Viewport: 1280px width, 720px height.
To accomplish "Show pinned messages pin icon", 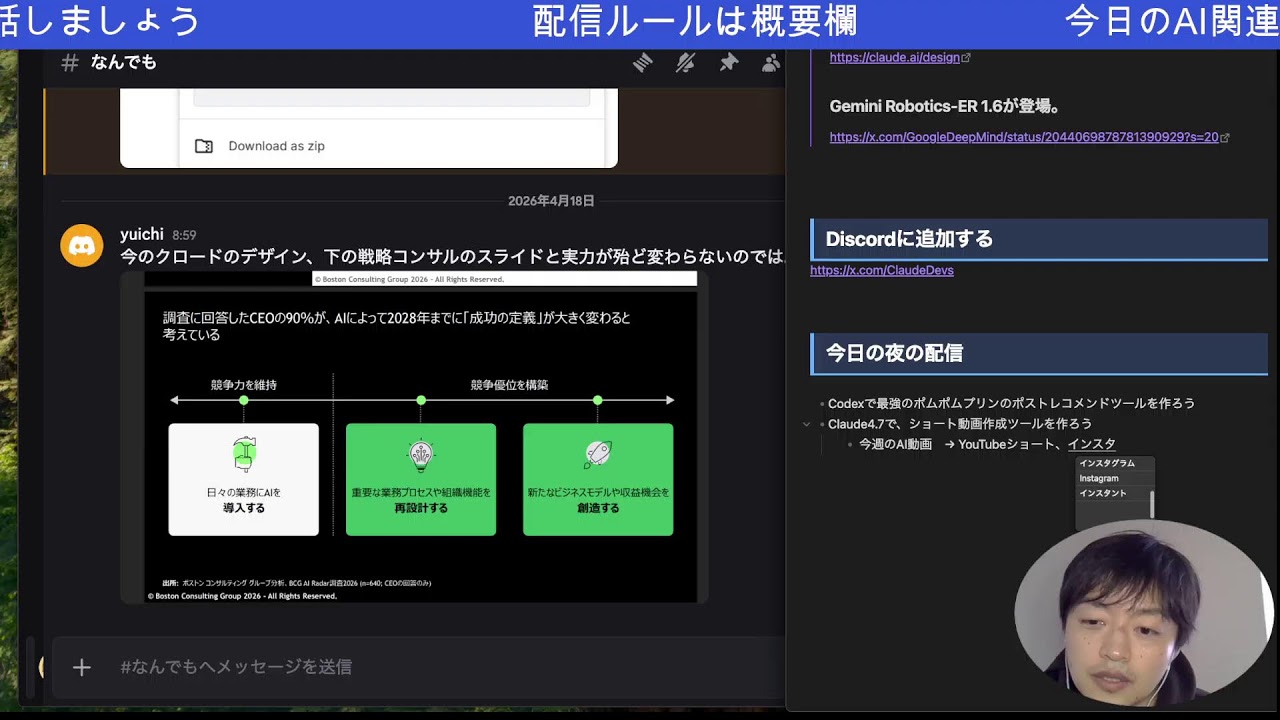I will [x=729, y=63].
